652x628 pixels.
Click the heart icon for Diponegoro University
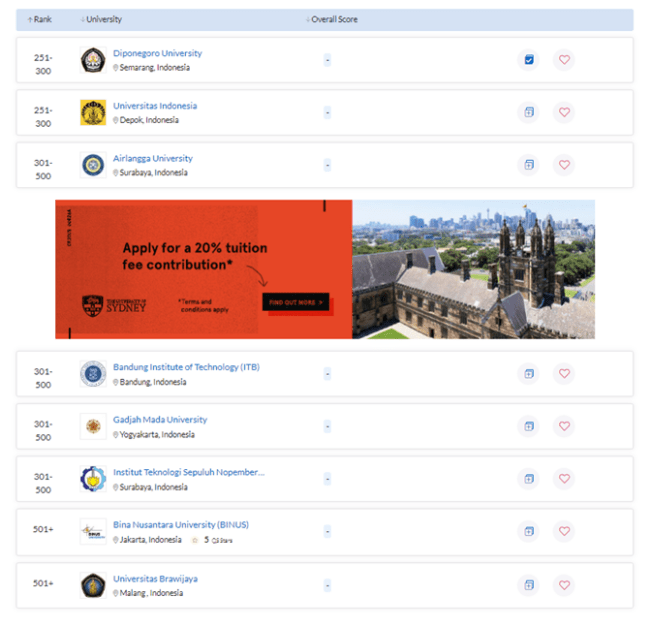[564, 60]
